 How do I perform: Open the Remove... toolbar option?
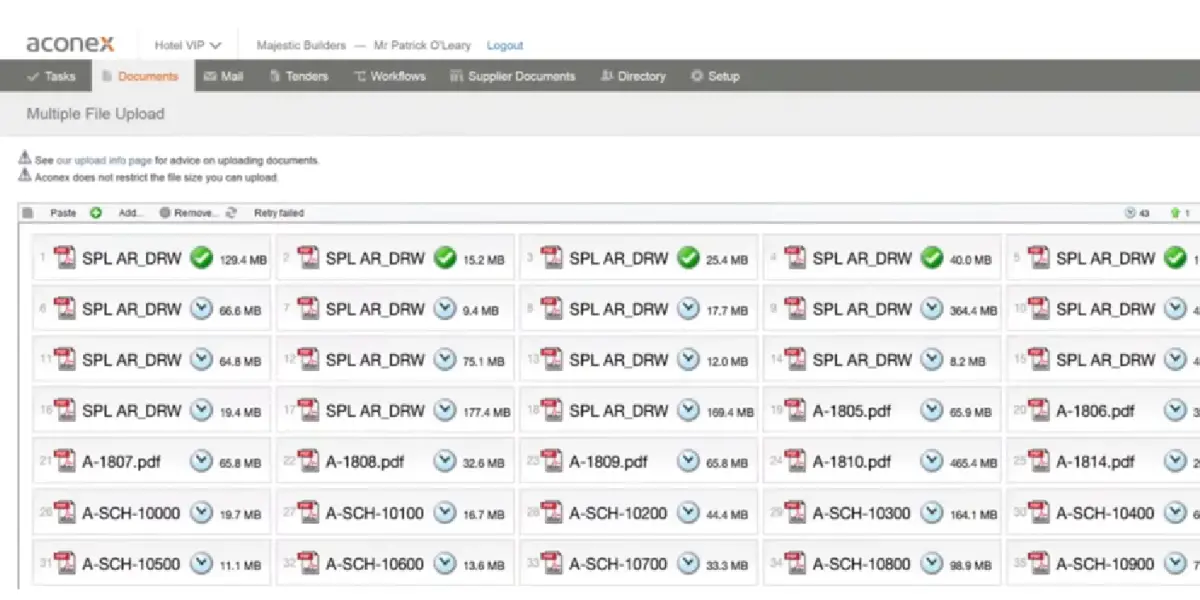click(x=190, y=213)
